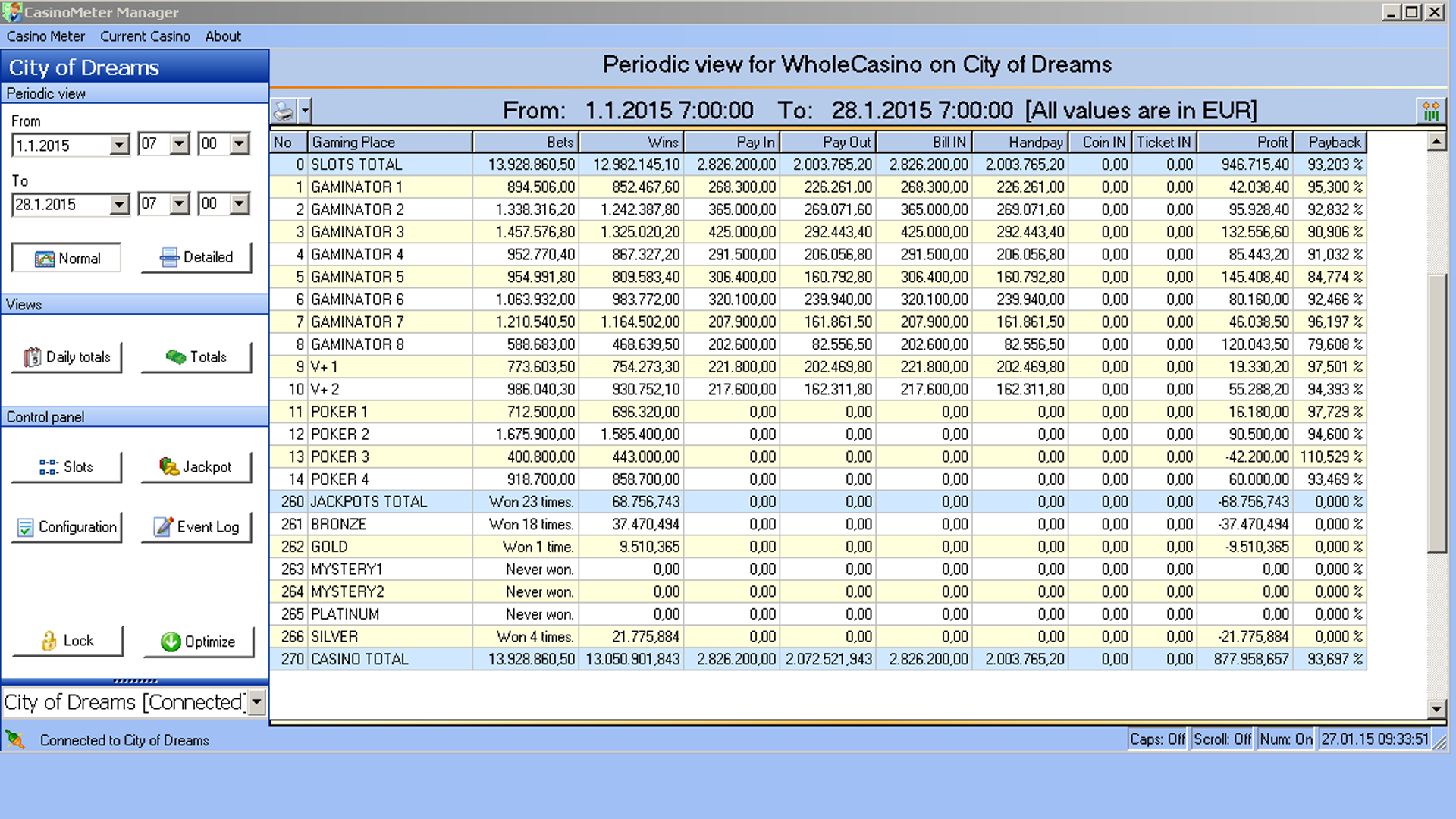This screenshot has width=1456, height=819.
Task: Click the table's vertical scrollbar down arrow
Action: tap(1436, 709)
